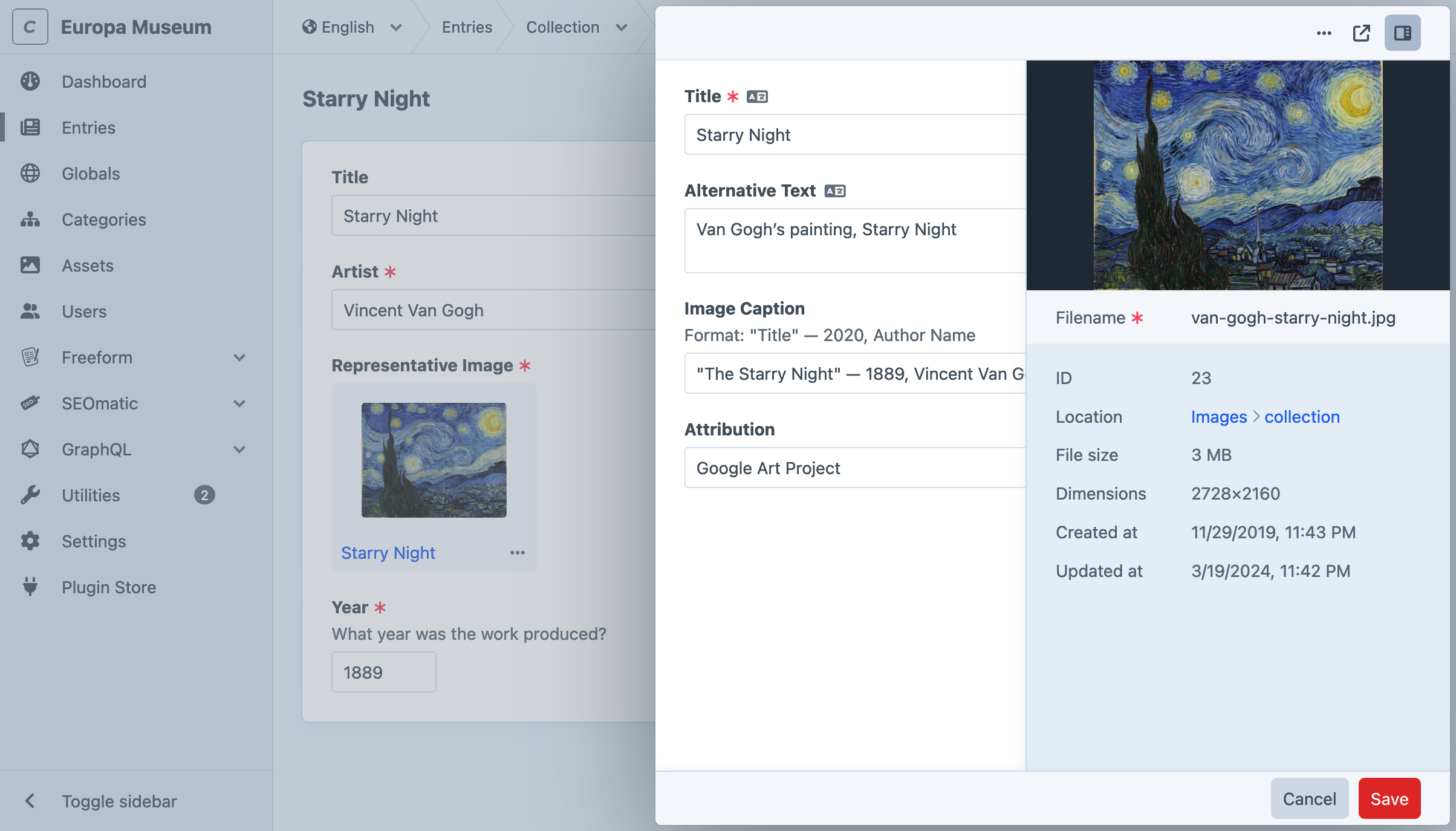Viewport: 1456px width, 831px height.
Task: Save the asset changes
Action: tap(1389, 799)
